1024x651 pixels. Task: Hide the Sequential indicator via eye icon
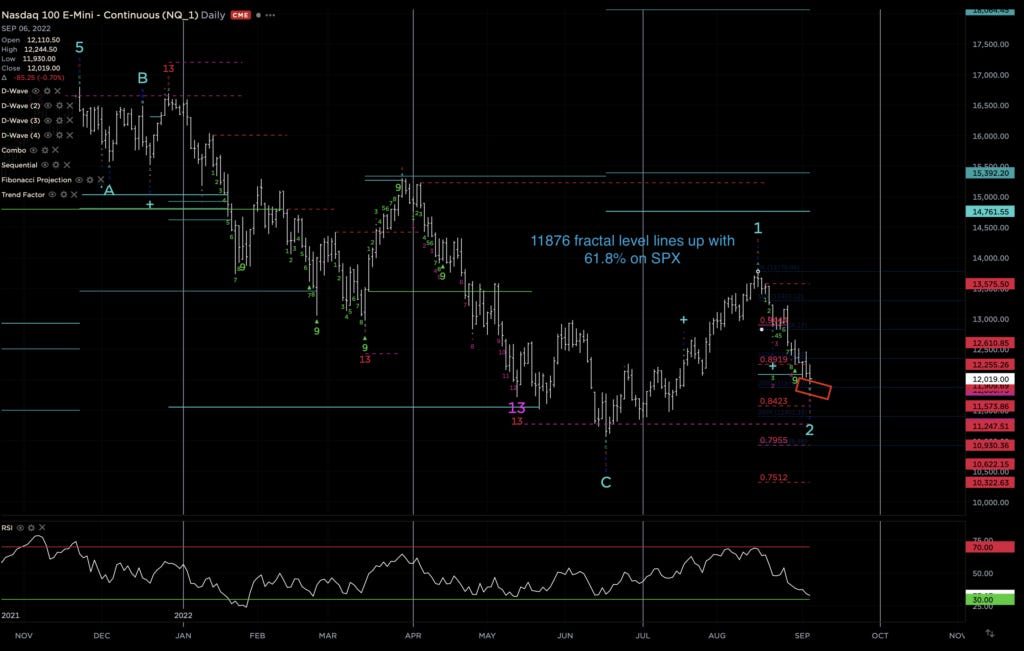pos(45,165)
